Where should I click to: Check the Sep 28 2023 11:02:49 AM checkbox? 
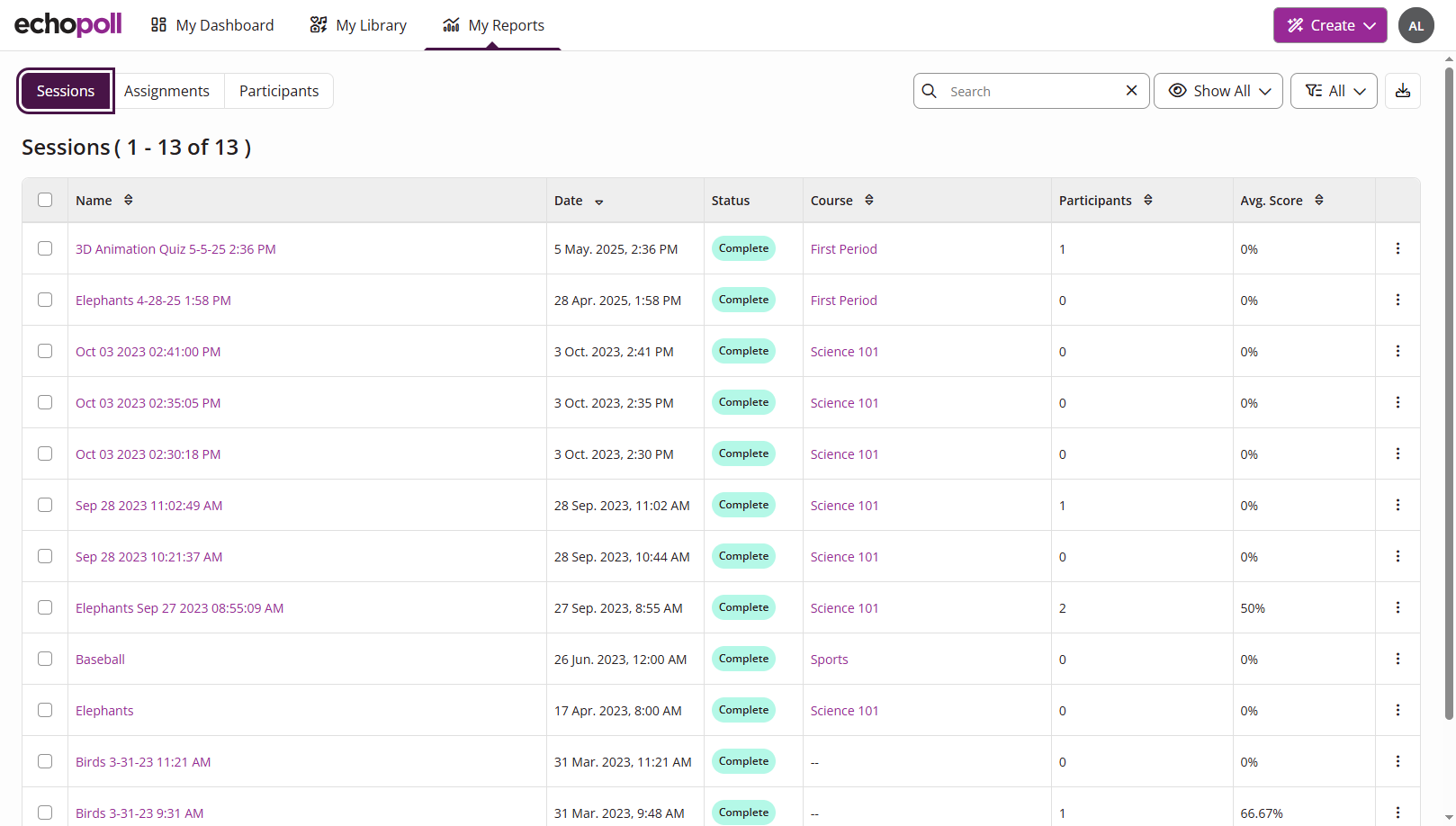(x=45, y=505)
